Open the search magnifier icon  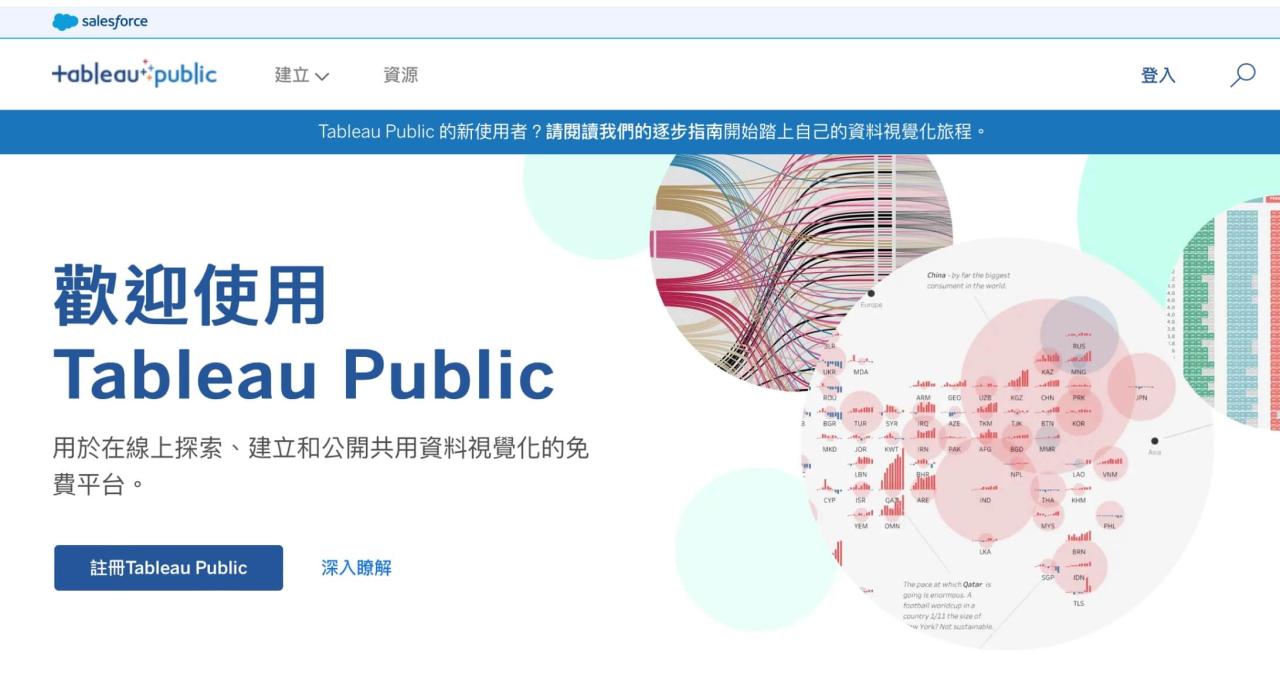[1242, 75]
